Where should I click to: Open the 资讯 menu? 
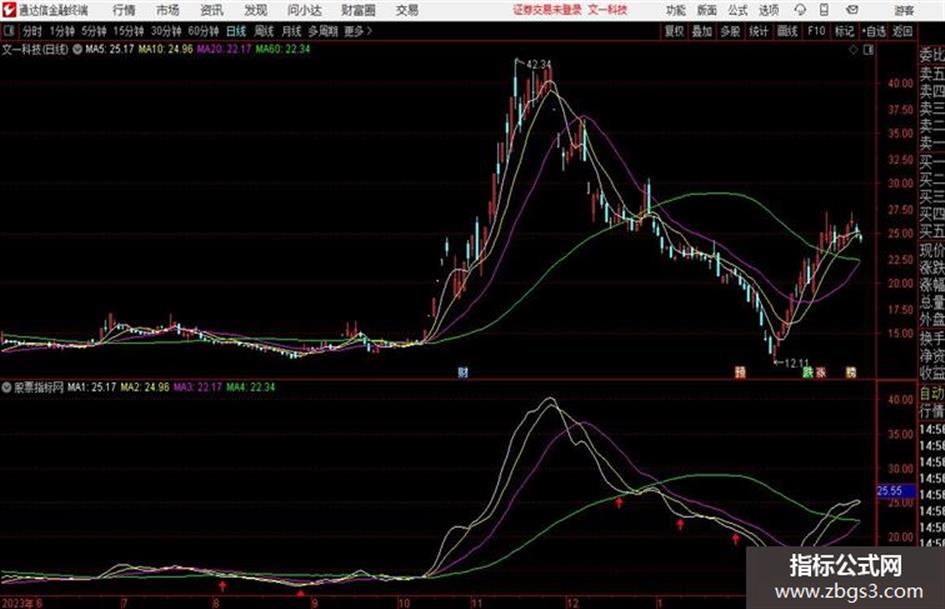tap(212, 10)
